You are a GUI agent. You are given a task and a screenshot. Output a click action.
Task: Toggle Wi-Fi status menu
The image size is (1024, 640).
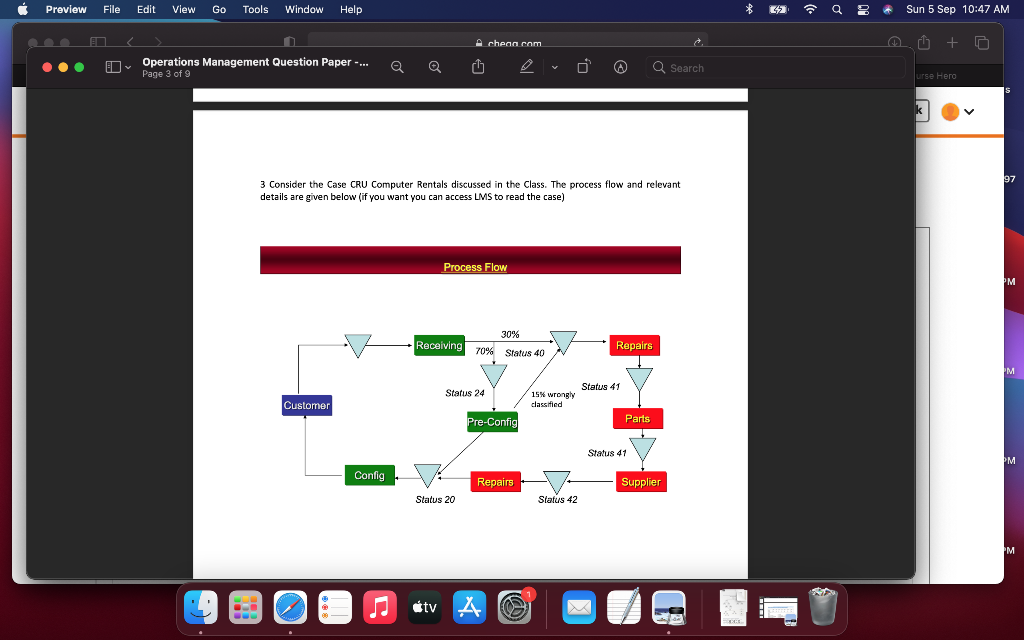tap(808, 10)
